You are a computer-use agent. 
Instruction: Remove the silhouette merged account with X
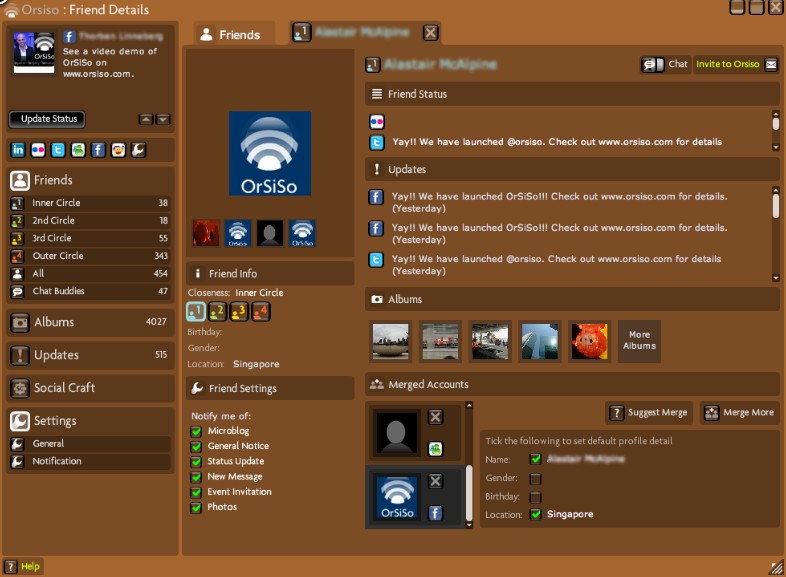tap(436, 417)
